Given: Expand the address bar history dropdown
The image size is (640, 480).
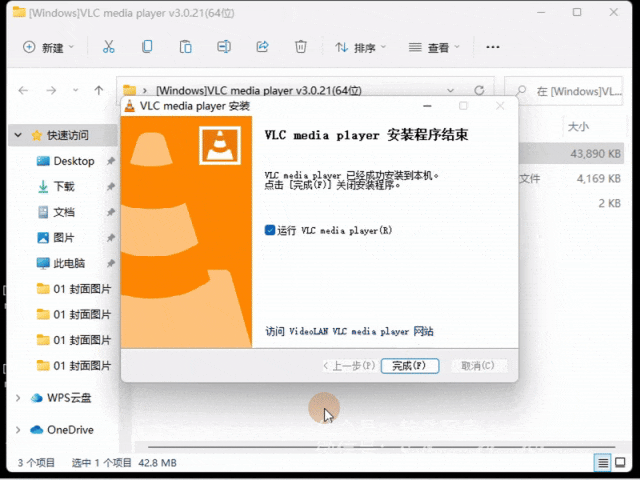Looking at the screenshot, I should click(x=450, y=90).
